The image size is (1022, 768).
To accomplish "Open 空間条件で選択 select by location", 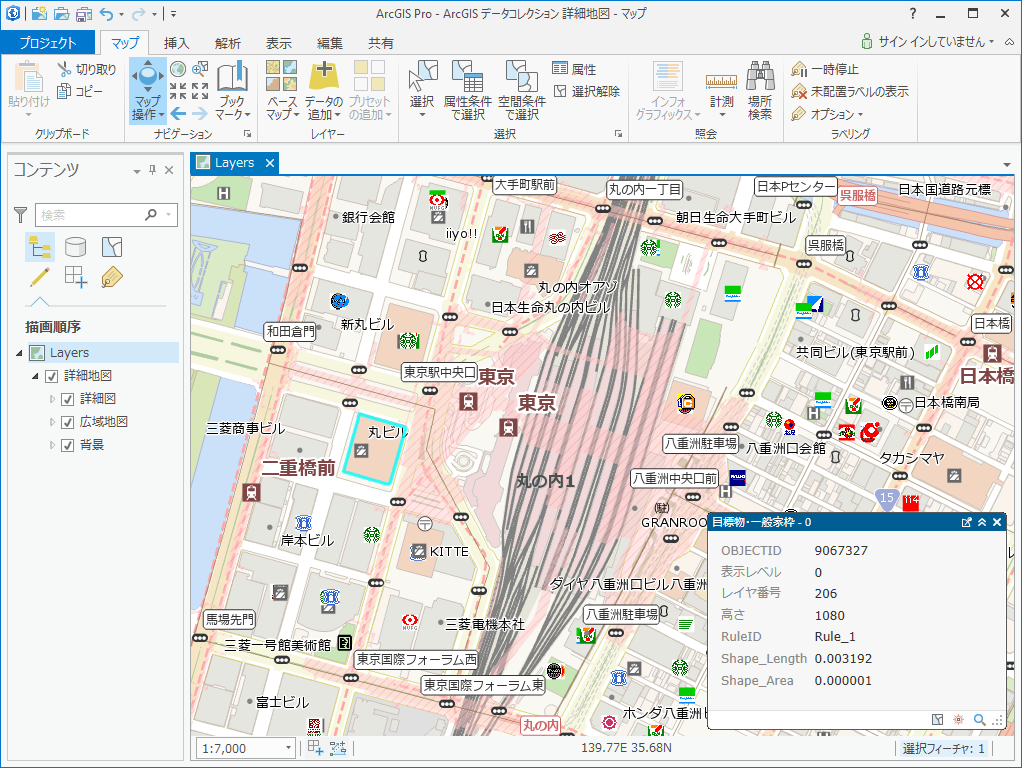I will click(522, 90).
